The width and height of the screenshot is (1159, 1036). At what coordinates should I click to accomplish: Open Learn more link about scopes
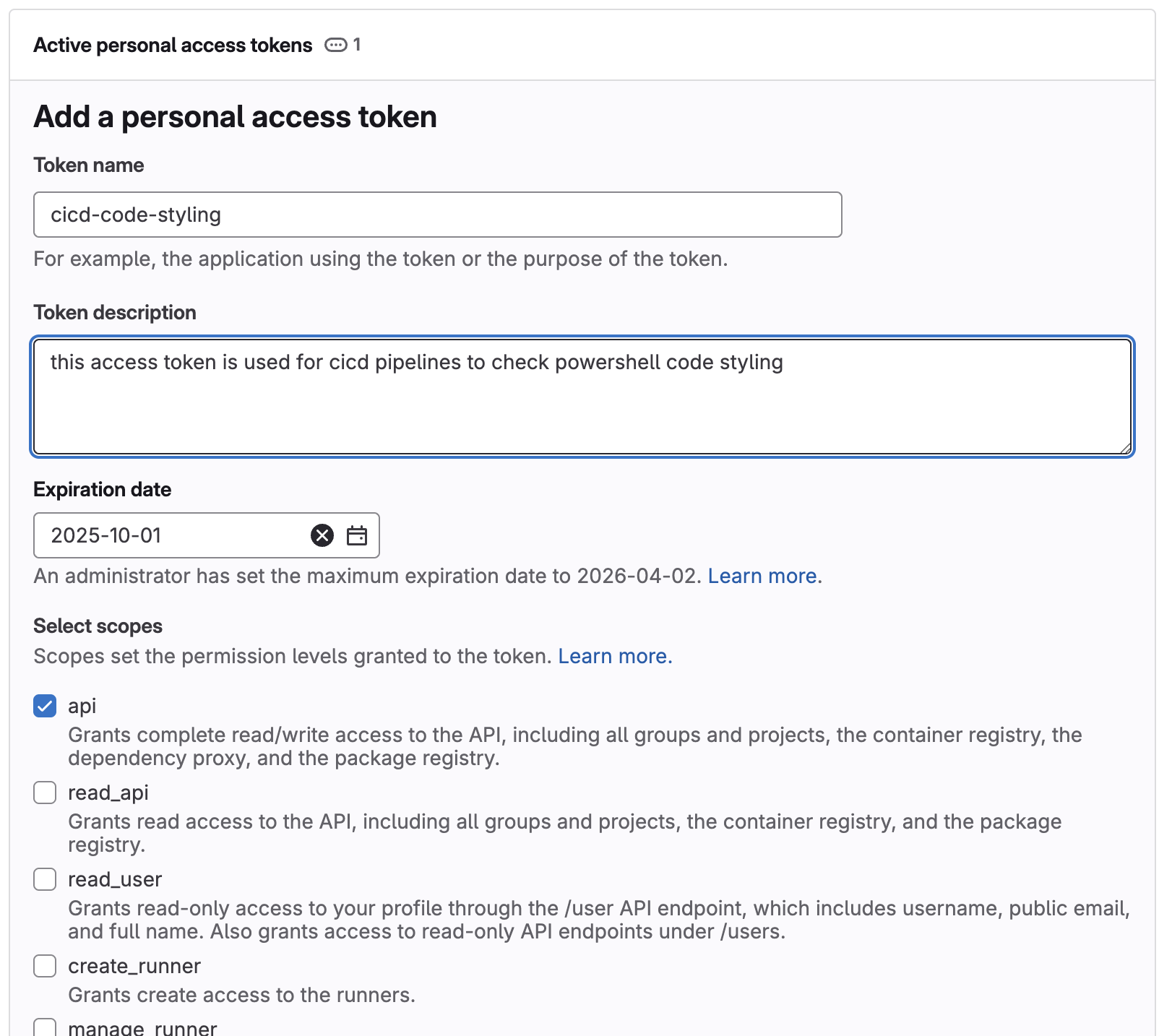pos(615,656)
